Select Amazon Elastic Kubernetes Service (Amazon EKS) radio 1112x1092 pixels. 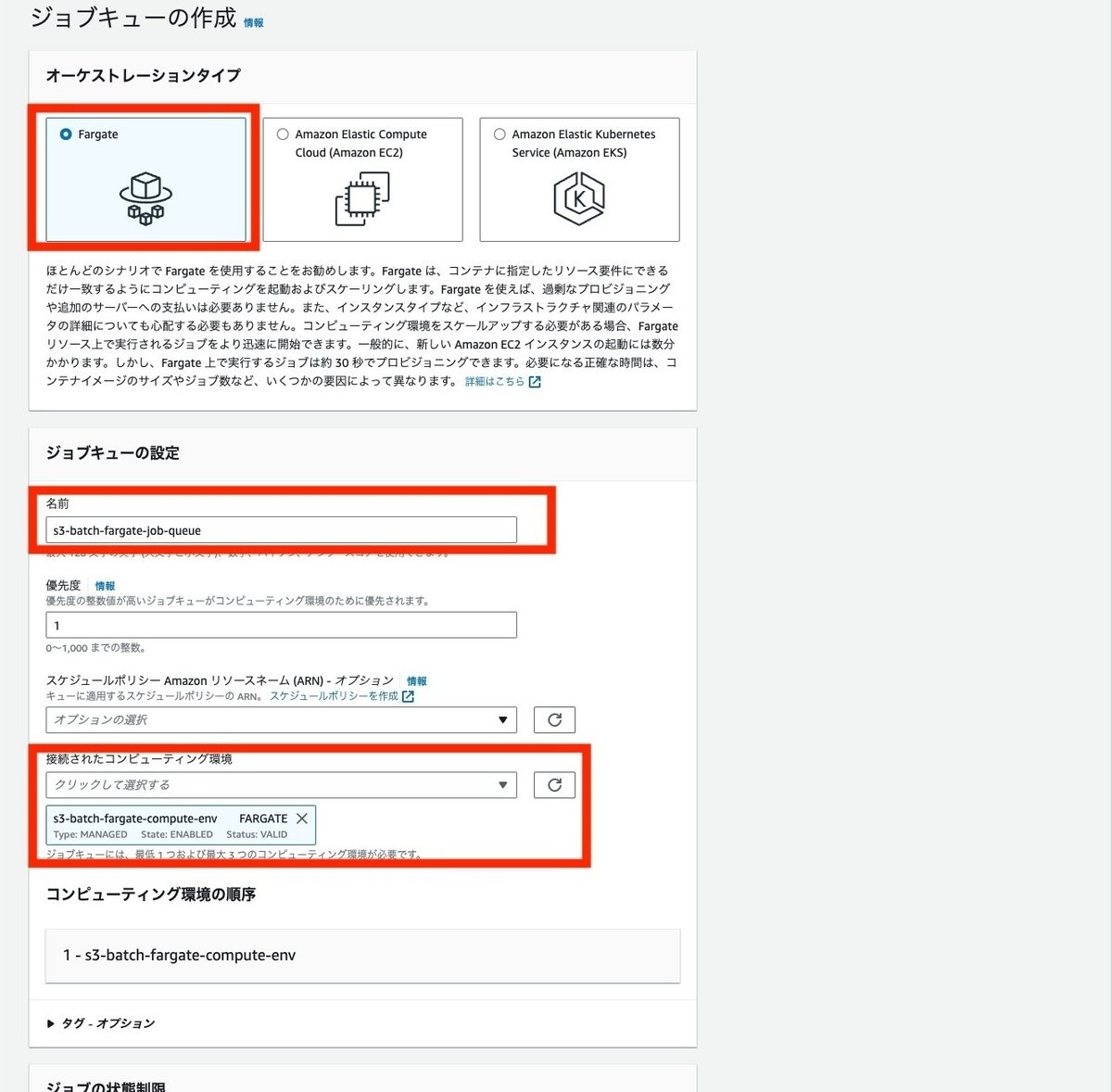[499, 134]
